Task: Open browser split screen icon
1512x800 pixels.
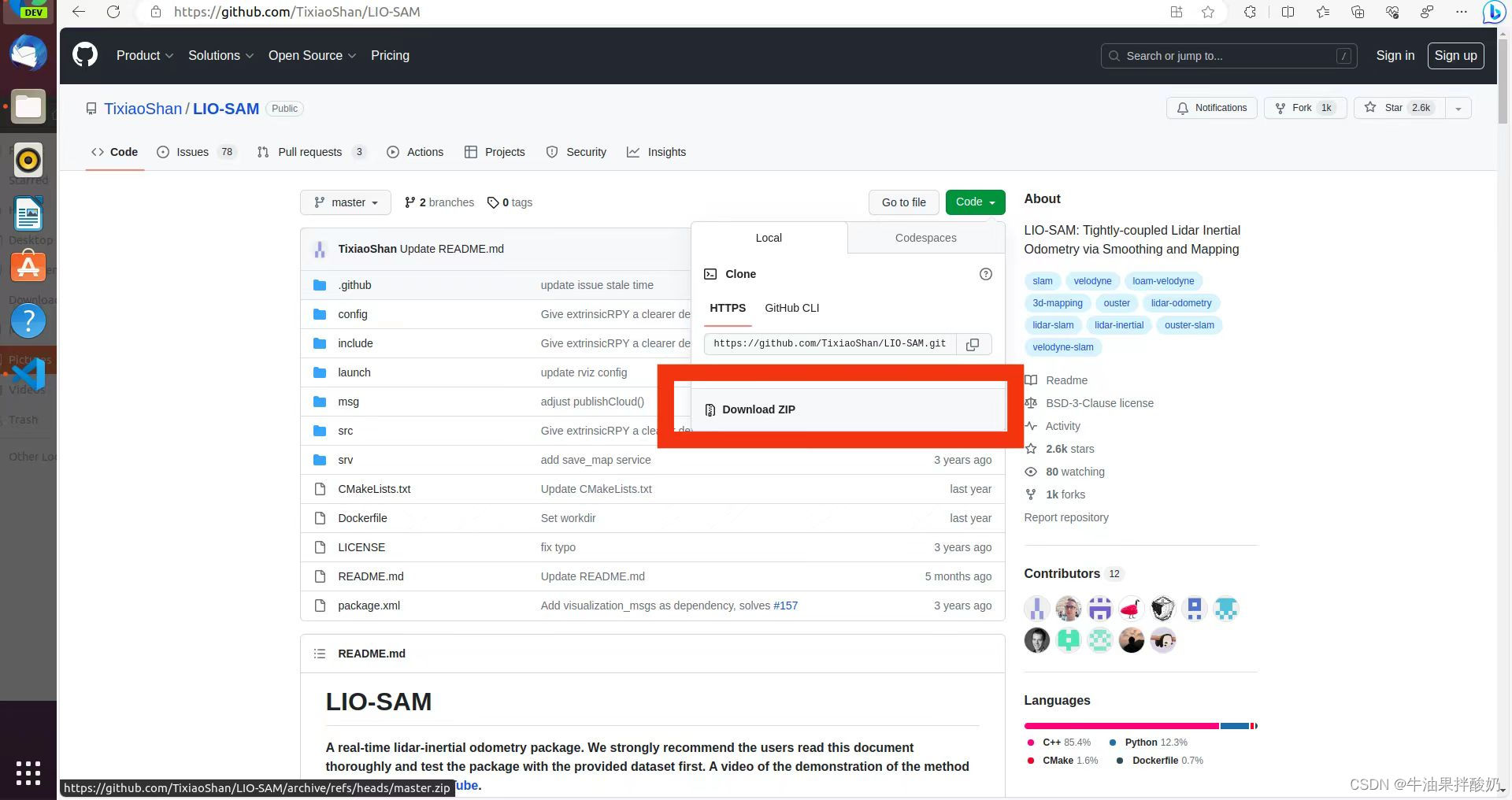Action: (1288, 12)
